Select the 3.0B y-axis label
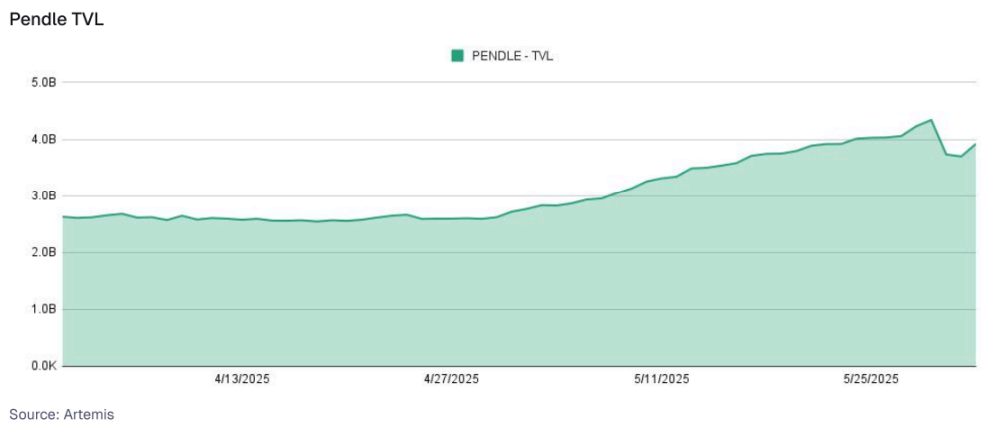The image size is (986, 428). click(x=43, y=196)
